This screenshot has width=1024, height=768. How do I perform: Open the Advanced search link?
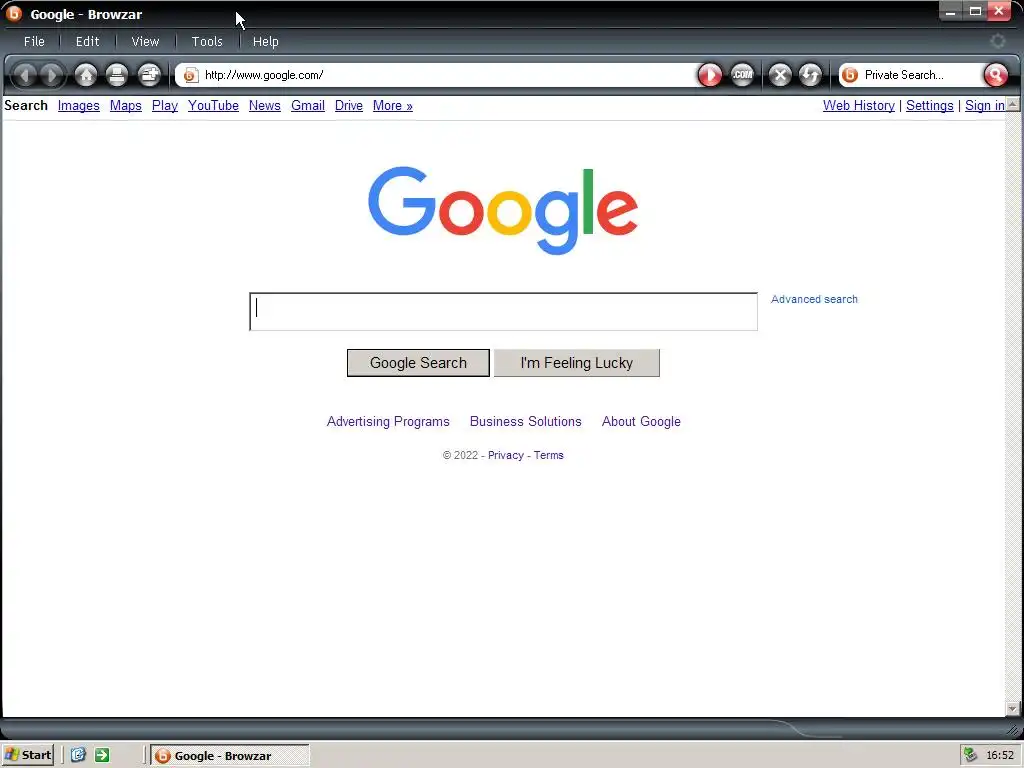point(814,299)
